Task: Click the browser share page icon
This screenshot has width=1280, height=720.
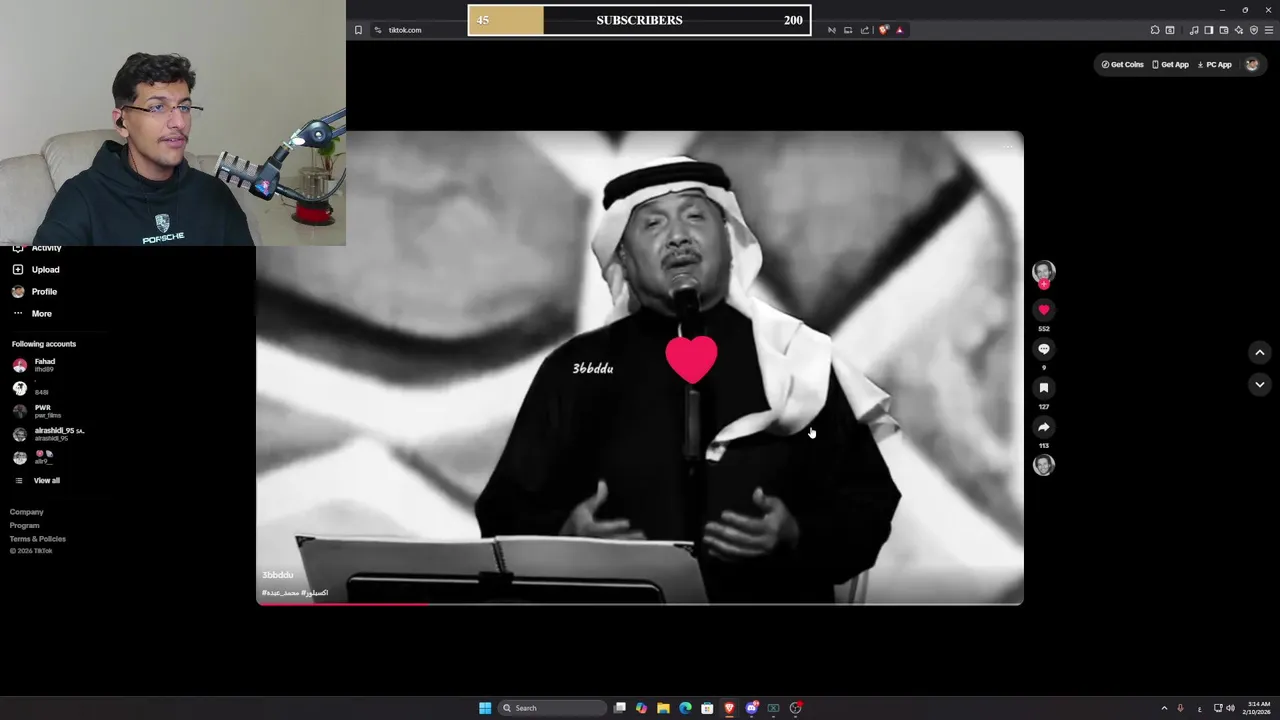Action: pyautogui.click(x=865, y=30)
